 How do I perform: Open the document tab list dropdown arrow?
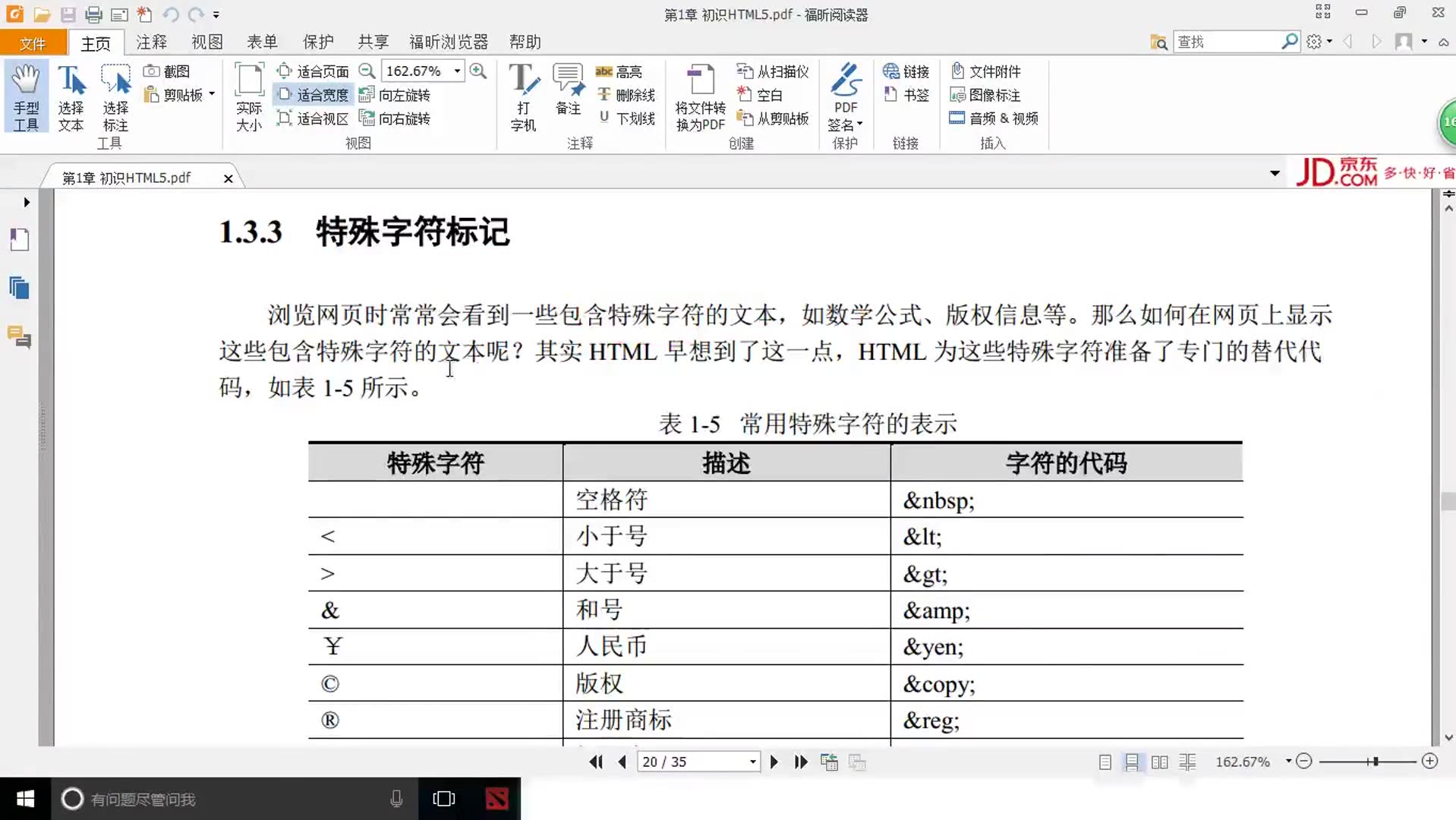[x=1275, y=174]
